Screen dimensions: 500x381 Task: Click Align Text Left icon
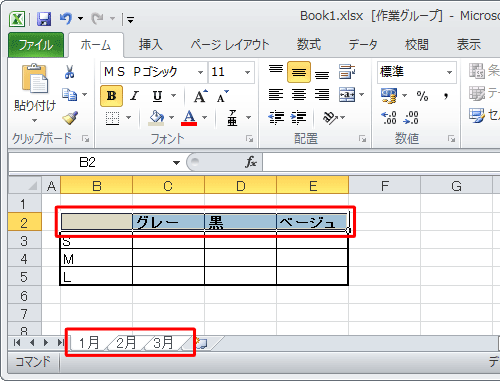[276, 95]
